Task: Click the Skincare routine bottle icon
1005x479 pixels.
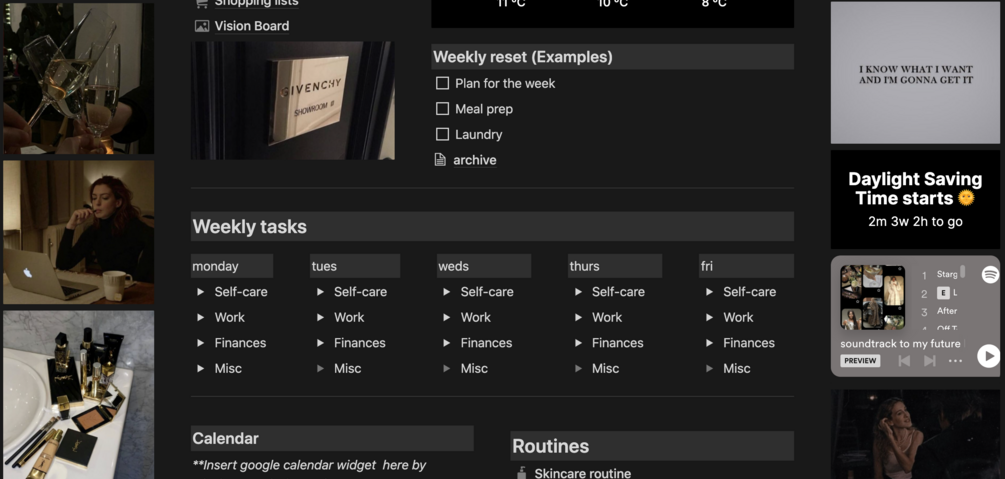Action: pyautogui.click(x=521, y=473)
